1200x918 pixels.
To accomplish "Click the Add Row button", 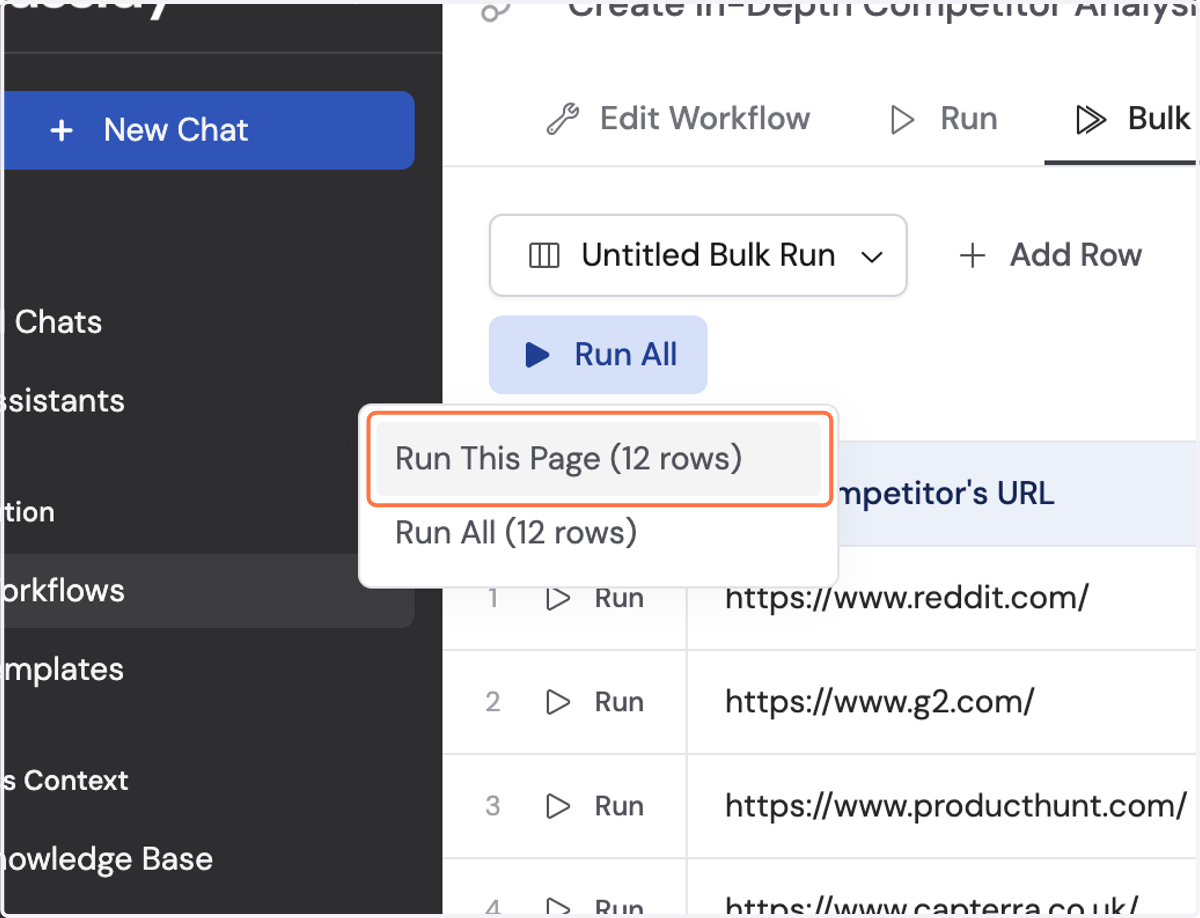I will (x=1050, y=255).
